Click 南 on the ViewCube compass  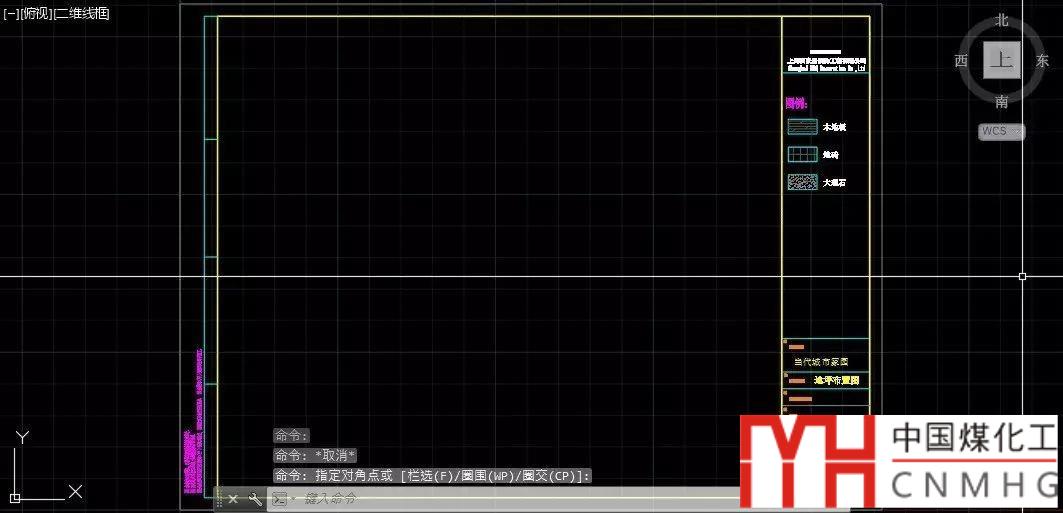[1002, 102]
